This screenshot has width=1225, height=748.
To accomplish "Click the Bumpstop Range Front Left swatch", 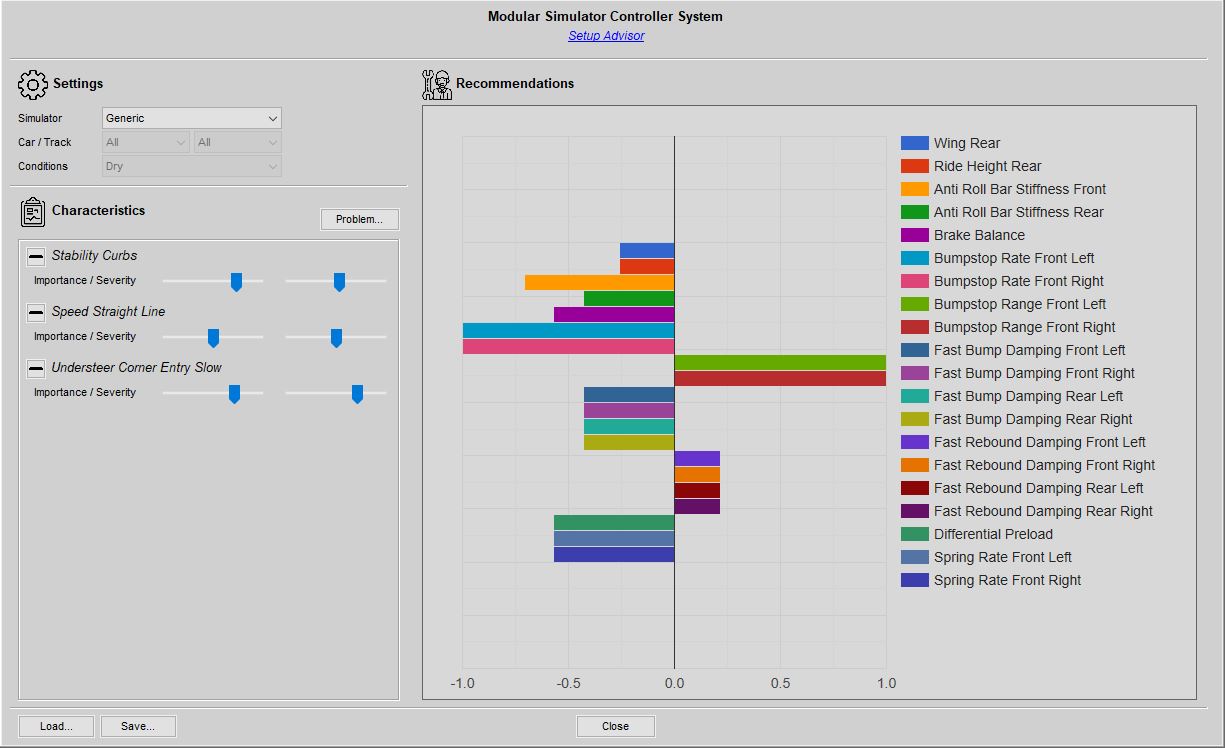I will click(x=915, y=304).
